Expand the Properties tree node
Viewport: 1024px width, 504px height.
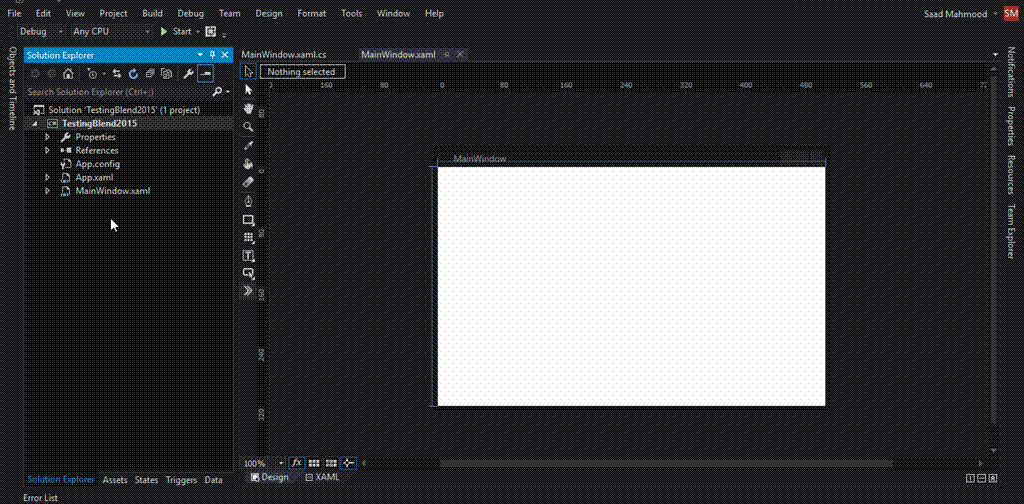point(47,137)
